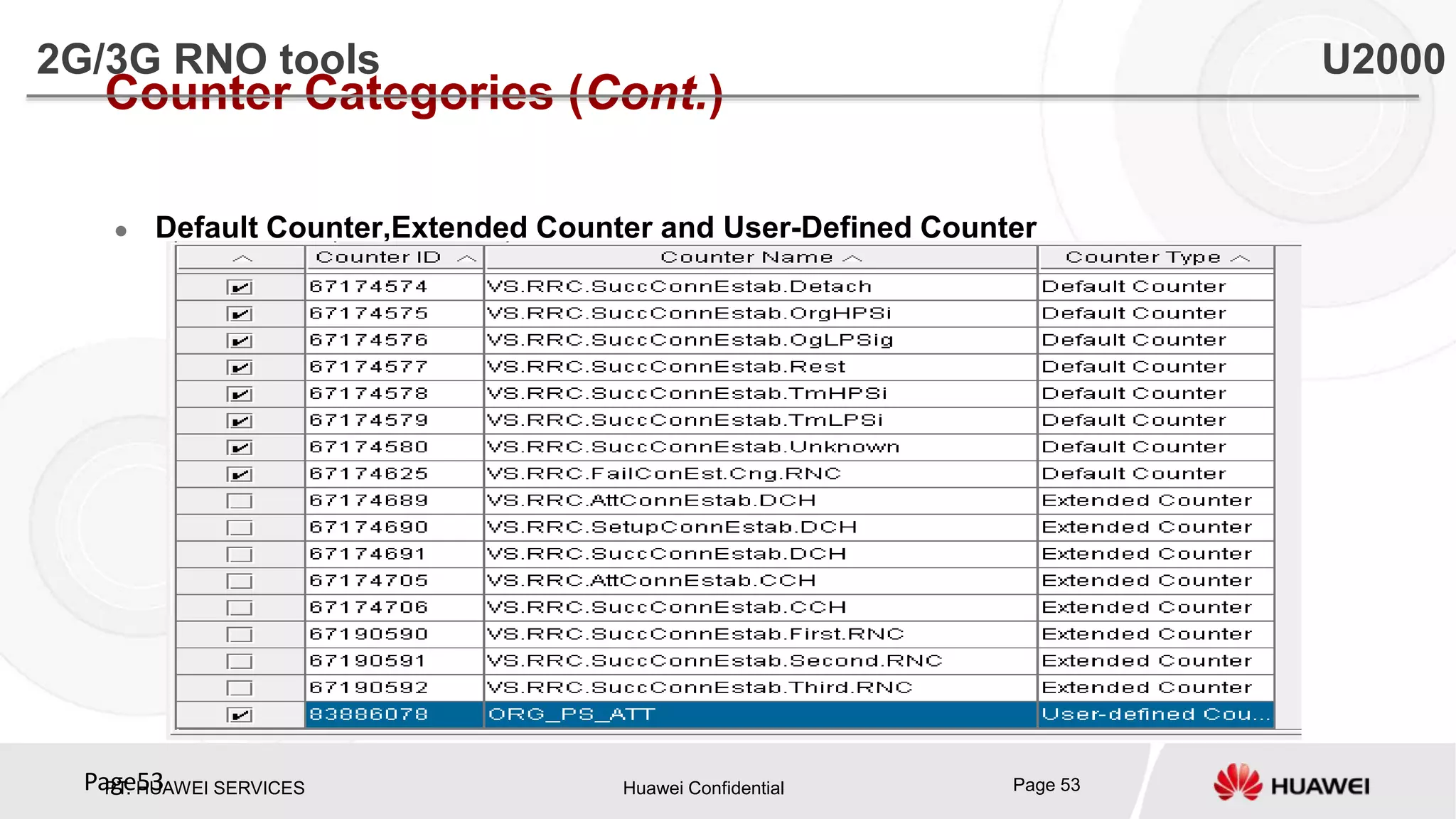Select the VS.RRC.SuccConnEstab.Detach name cell

(x=761, y=287)
